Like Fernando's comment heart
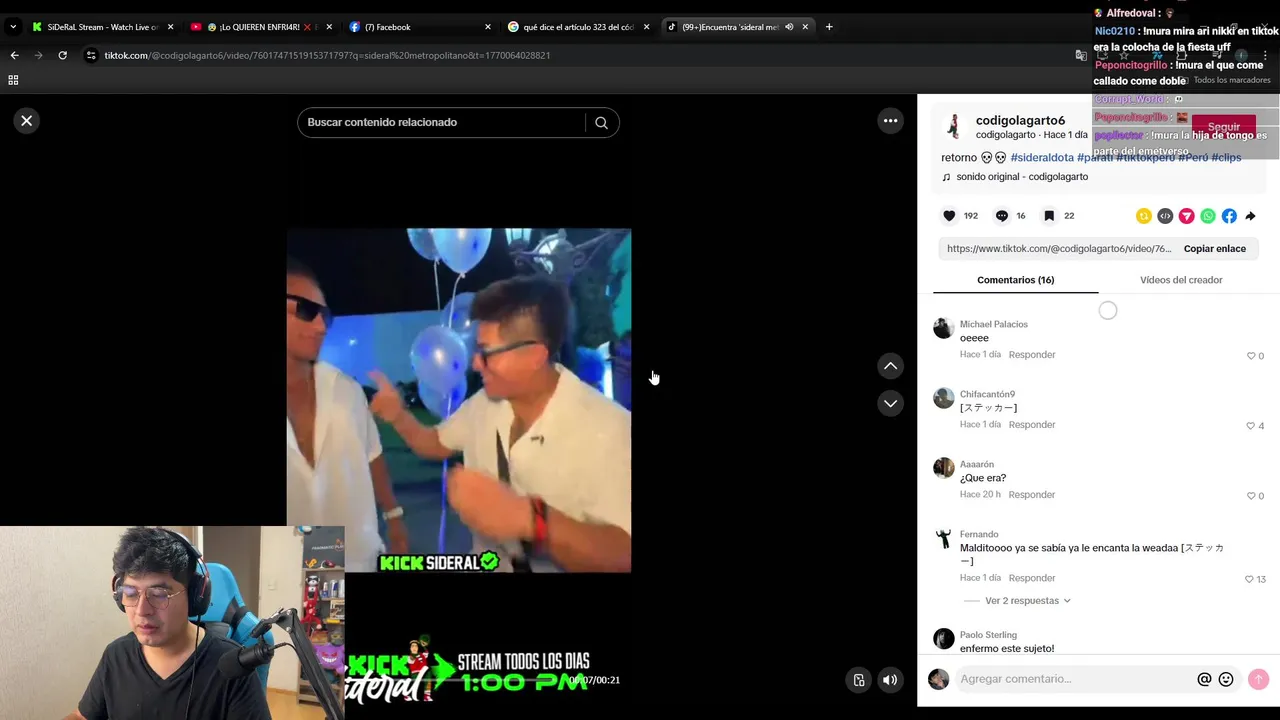1280x720 pixels. [x=1249, y=579]
